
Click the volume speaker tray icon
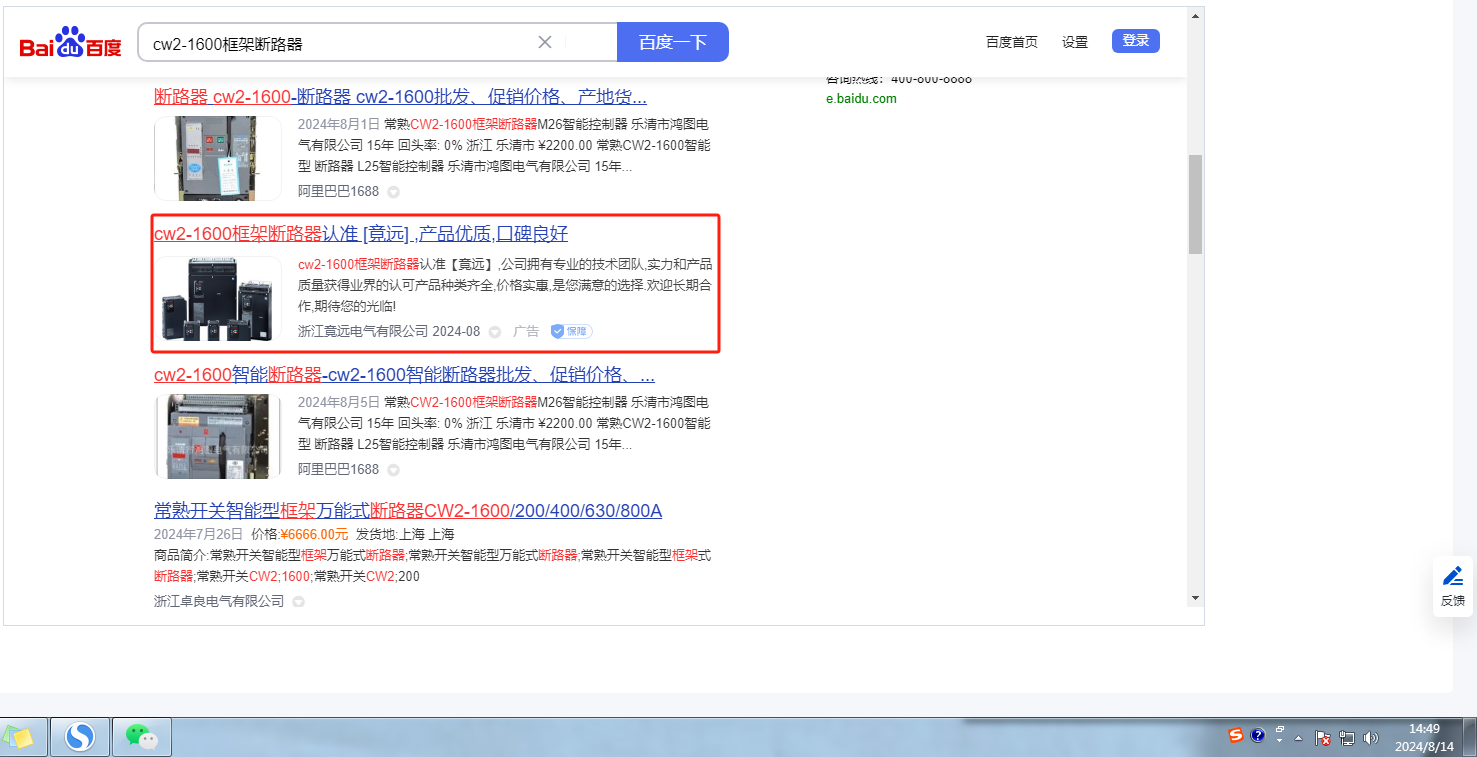pos(1370,738)
